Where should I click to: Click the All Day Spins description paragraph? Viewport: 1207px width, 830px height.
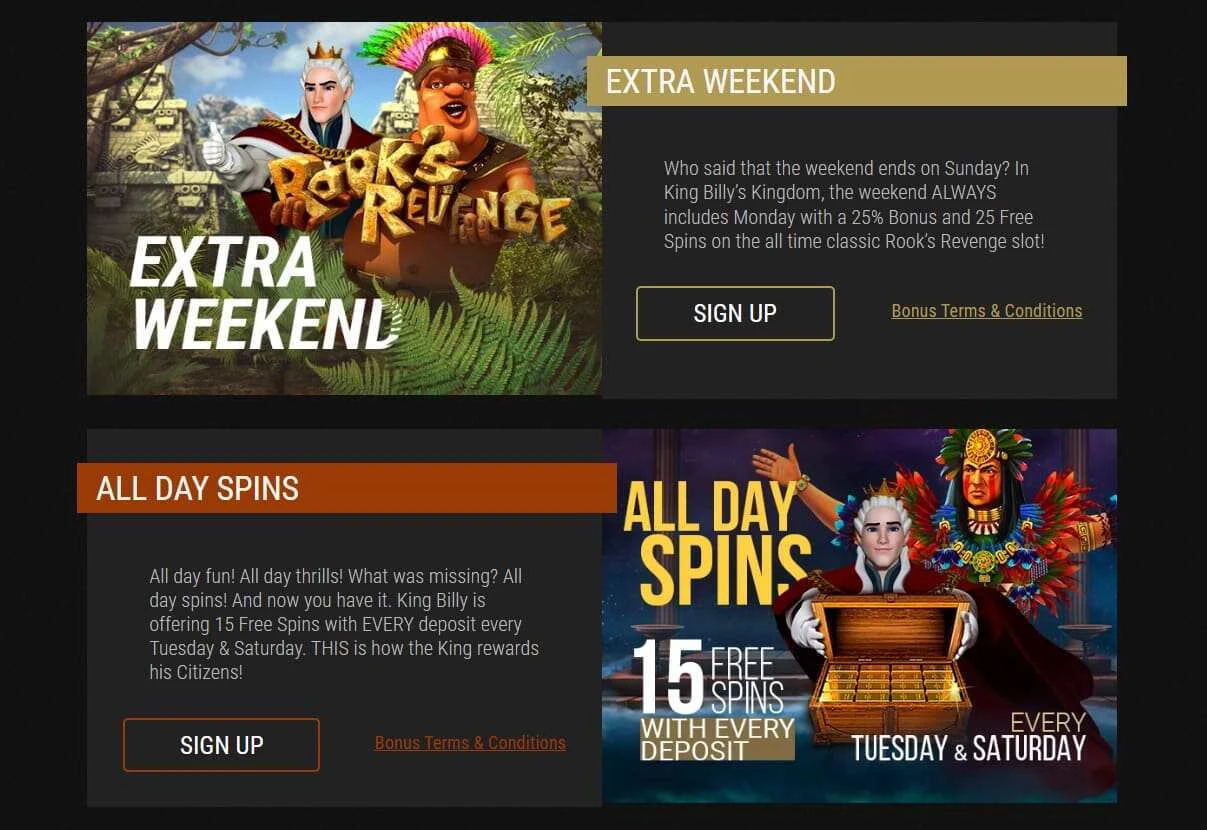tap(344, 624)
